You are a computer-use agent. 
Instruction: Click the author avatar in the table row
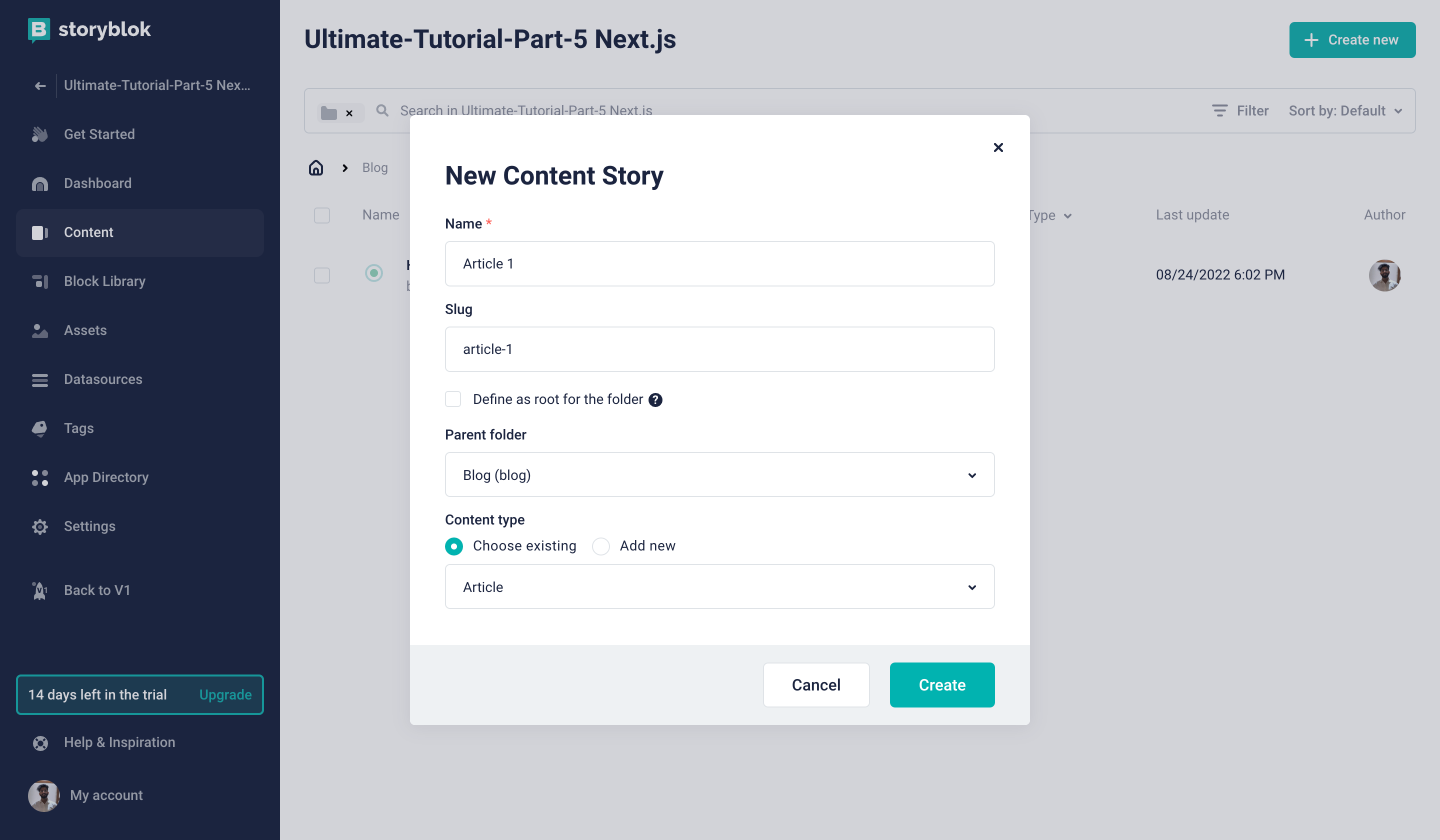point(1384,275)
